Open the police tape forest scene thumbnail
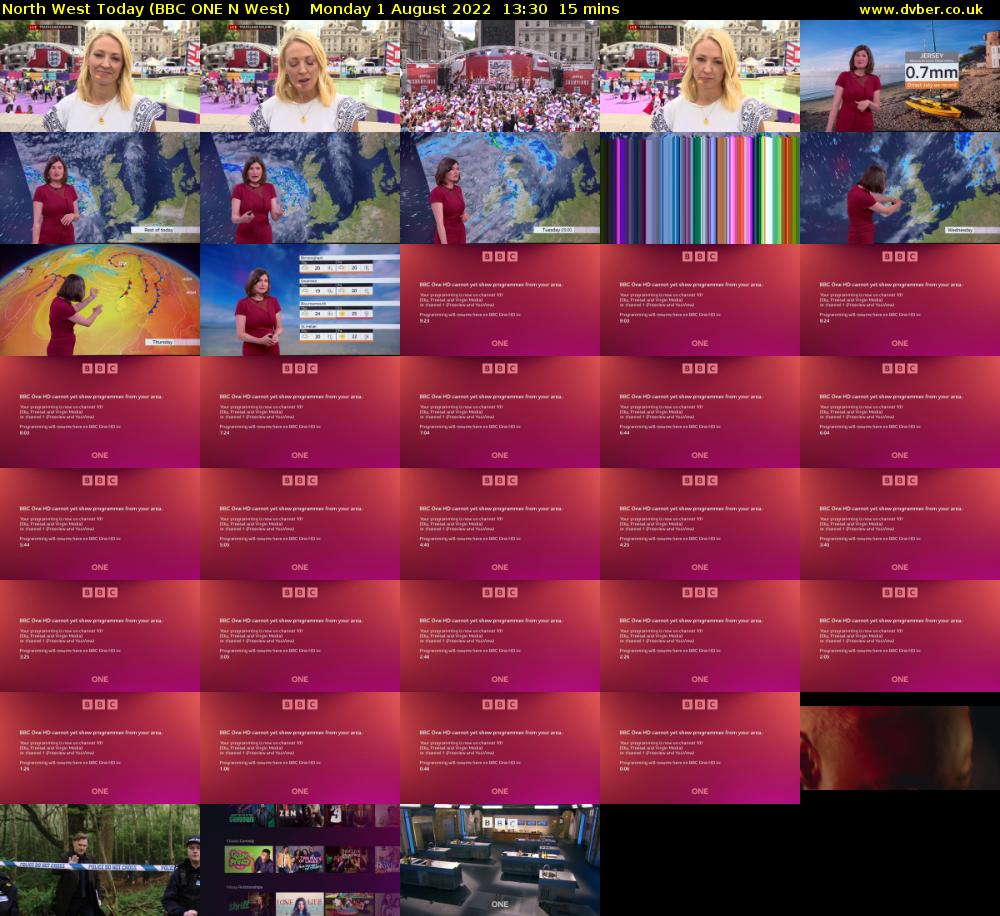 pos(99,860)
